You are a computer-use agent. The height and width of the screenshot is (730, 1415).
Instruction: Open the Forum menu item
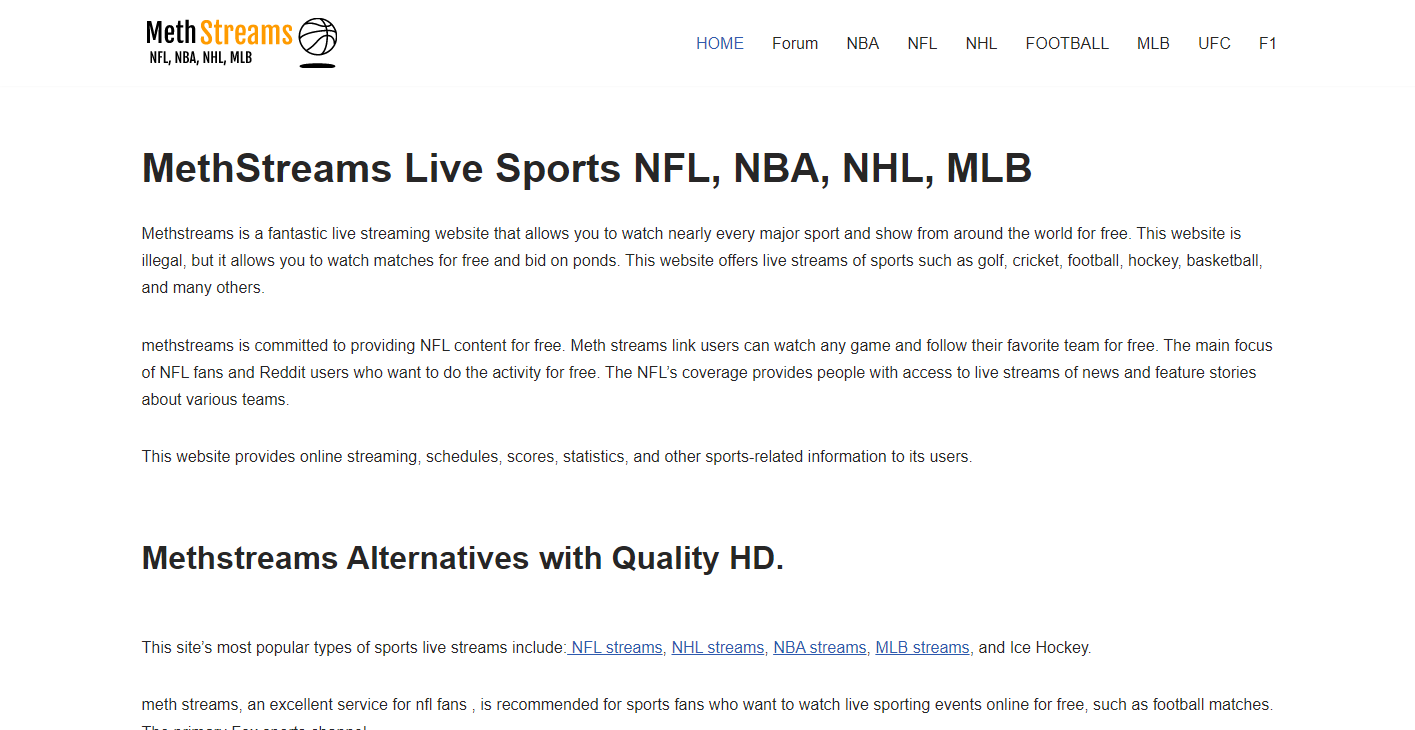[x=795, y=43]
